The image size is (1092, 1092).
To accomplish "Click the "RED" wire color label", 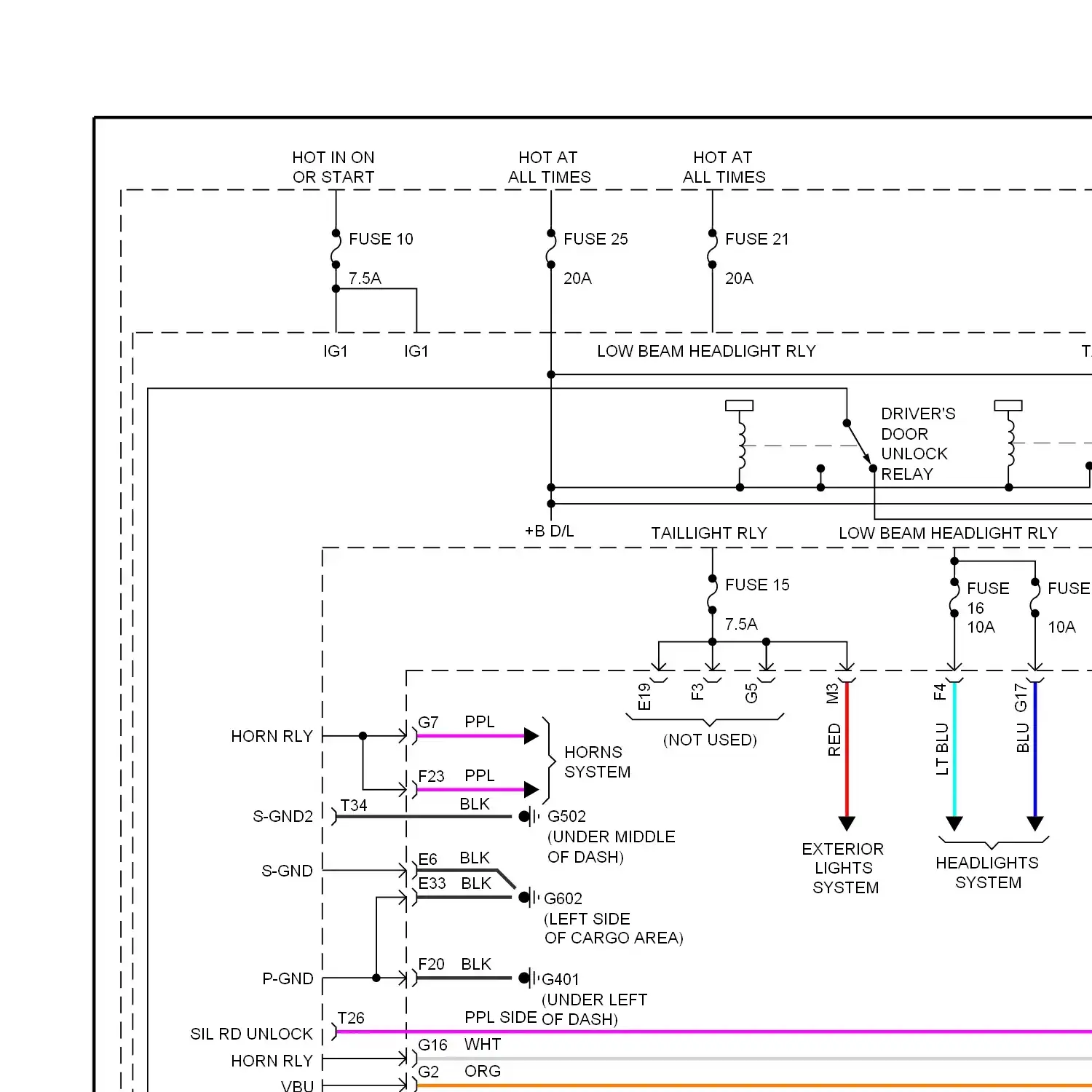I will tap(834, 740).
